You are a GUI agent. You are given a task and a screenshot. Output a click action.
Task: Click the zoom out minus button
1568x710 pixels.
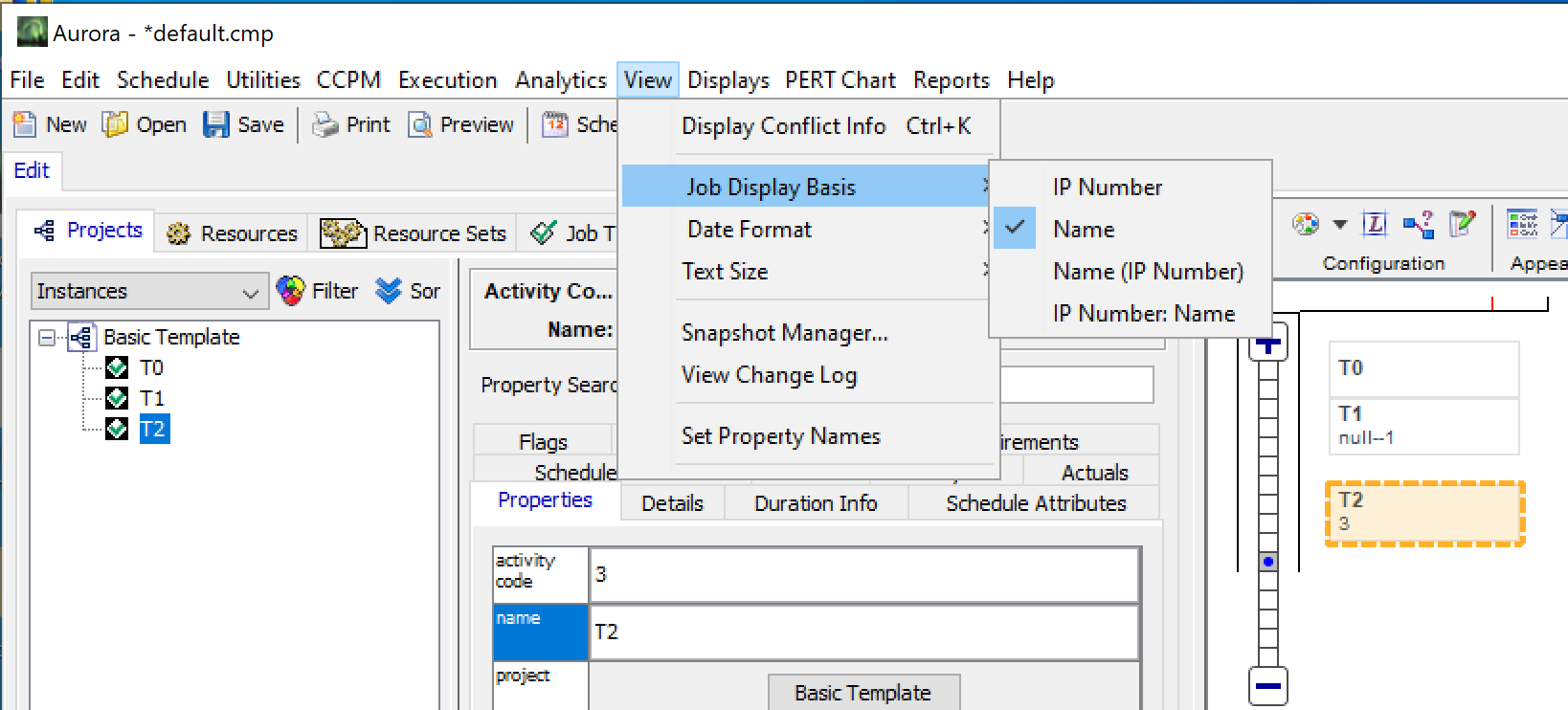(1268, 685)
